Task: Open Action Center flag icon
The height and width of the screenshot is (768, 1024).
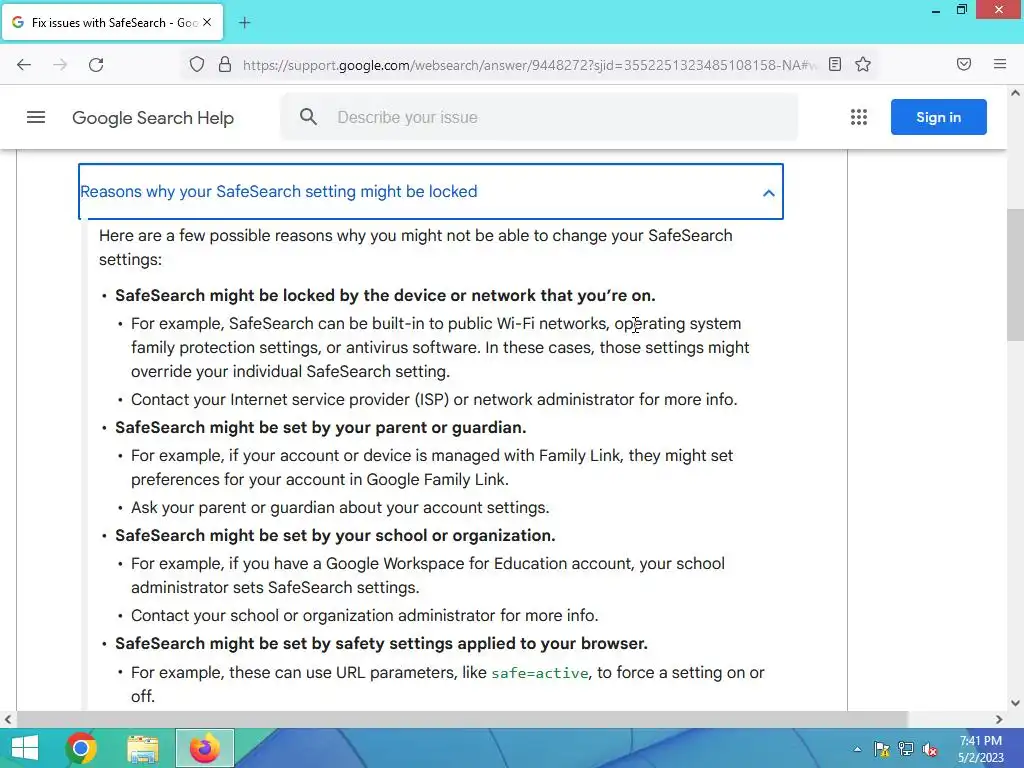Action: click(882, 749)
